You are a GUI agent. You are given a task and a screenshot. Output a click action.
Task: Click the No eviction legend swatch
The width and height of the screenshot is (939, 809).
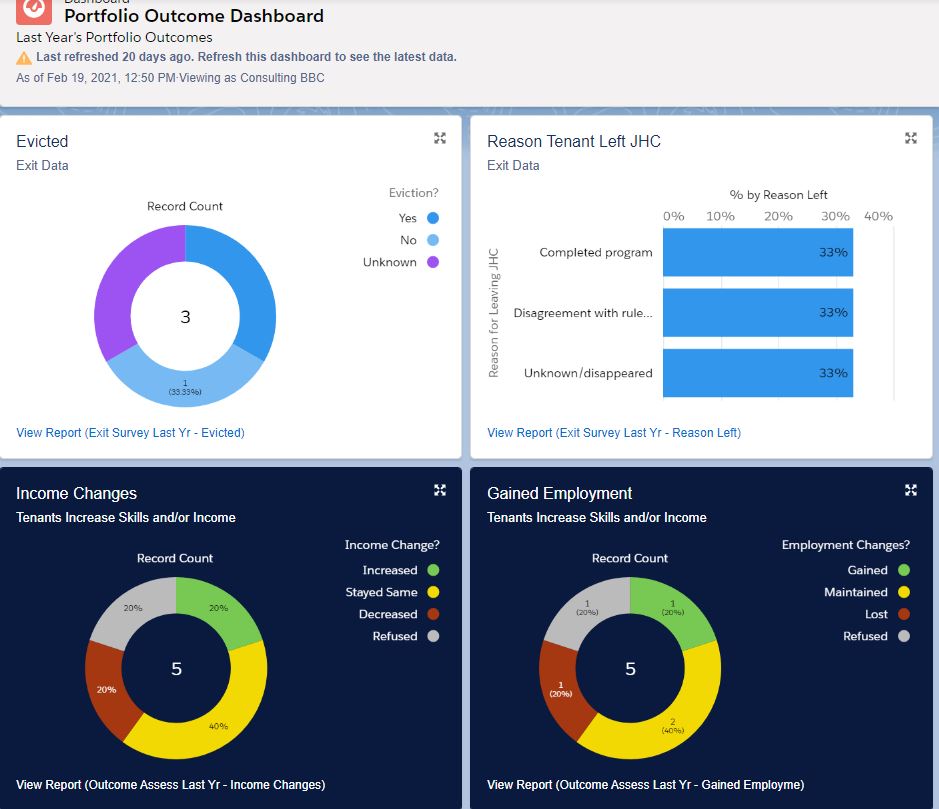pyautogui.click(x=432, y=240)
